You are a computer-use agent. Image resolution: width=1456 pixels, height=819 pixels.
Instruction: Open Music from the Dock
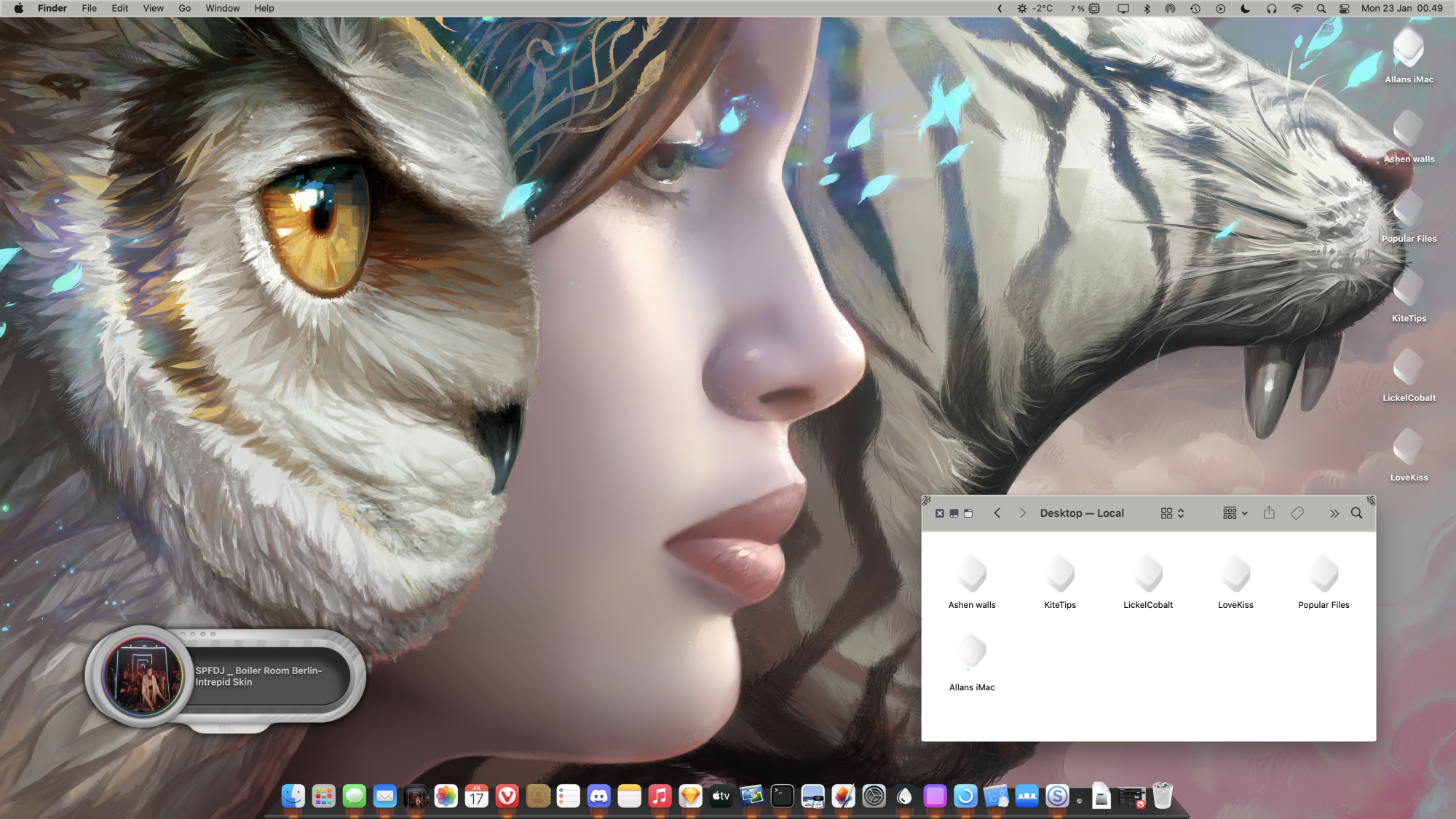[x=660, y=796]
